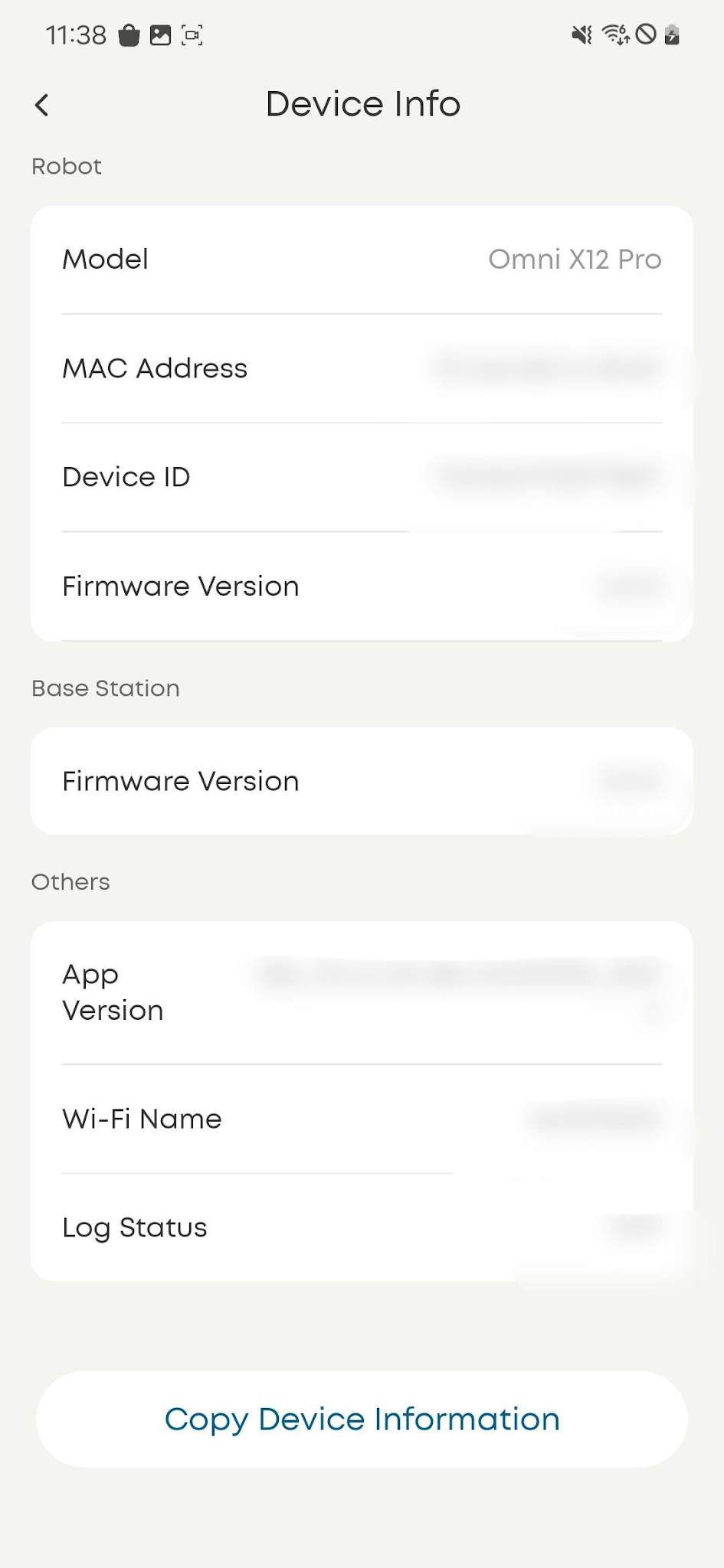The image size is (724, 1568).
Task: Tap the back arrow
Action: point(42,105)
